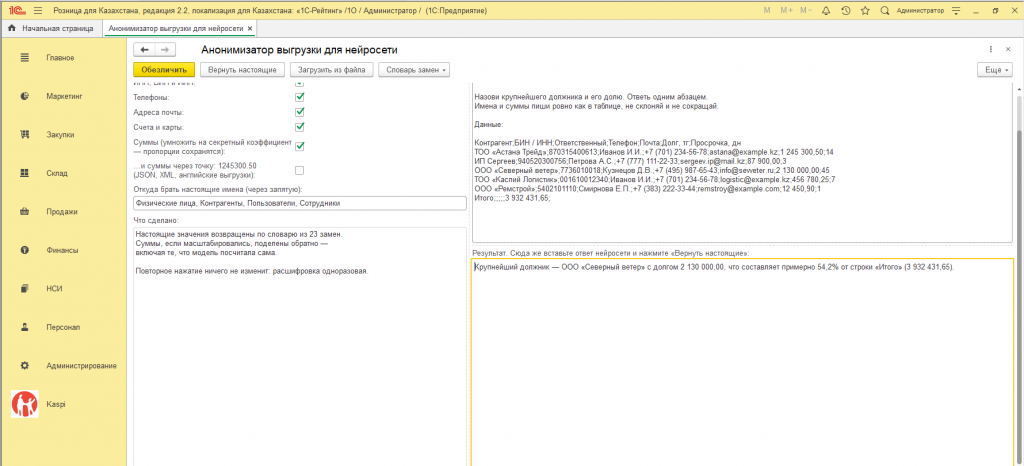
Task: Click the 'Крупнейший должник' result sentence
Action: click(x=714, y=267)
